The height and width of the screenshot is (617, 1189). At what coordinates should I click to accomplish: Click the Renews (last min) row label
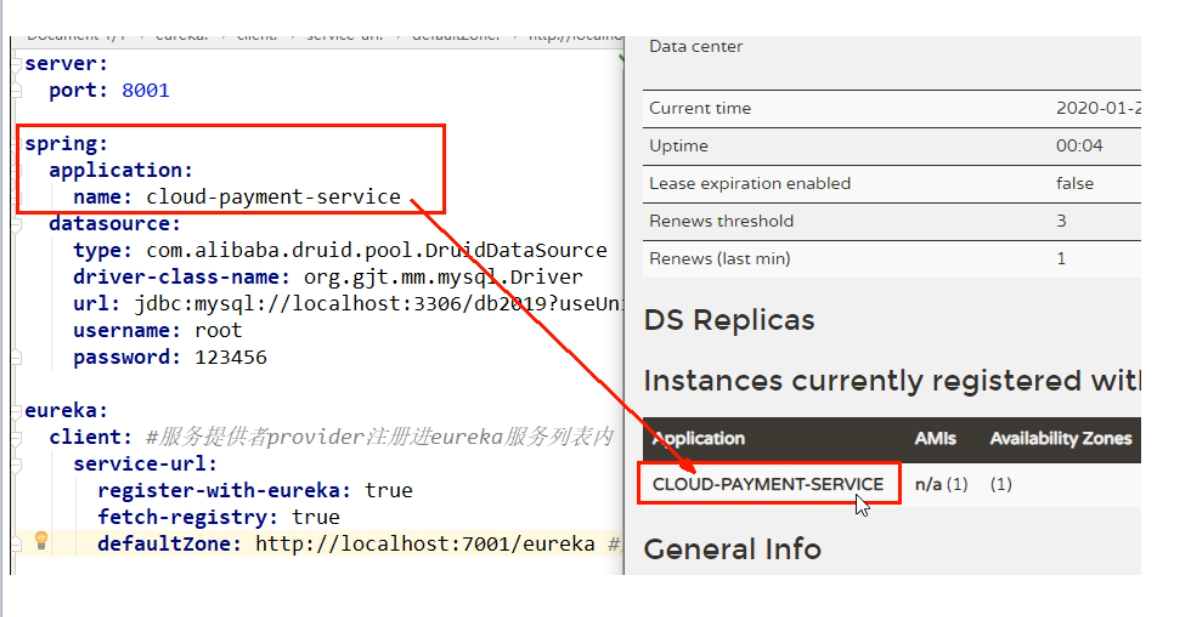coord(720,258)
